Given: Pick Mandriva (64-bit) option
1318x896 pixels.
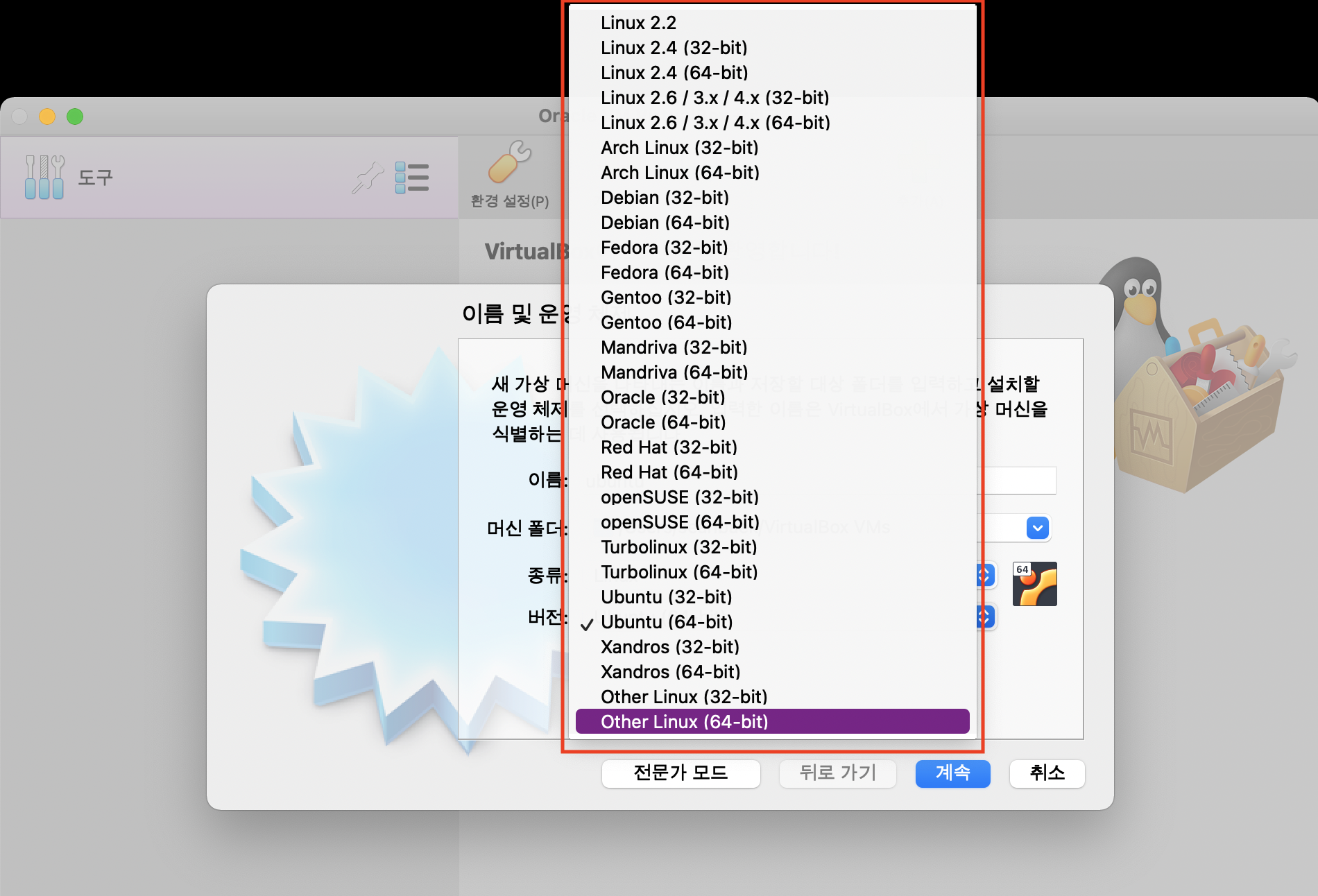Looking at the screenshot, I should pos(772,372).
